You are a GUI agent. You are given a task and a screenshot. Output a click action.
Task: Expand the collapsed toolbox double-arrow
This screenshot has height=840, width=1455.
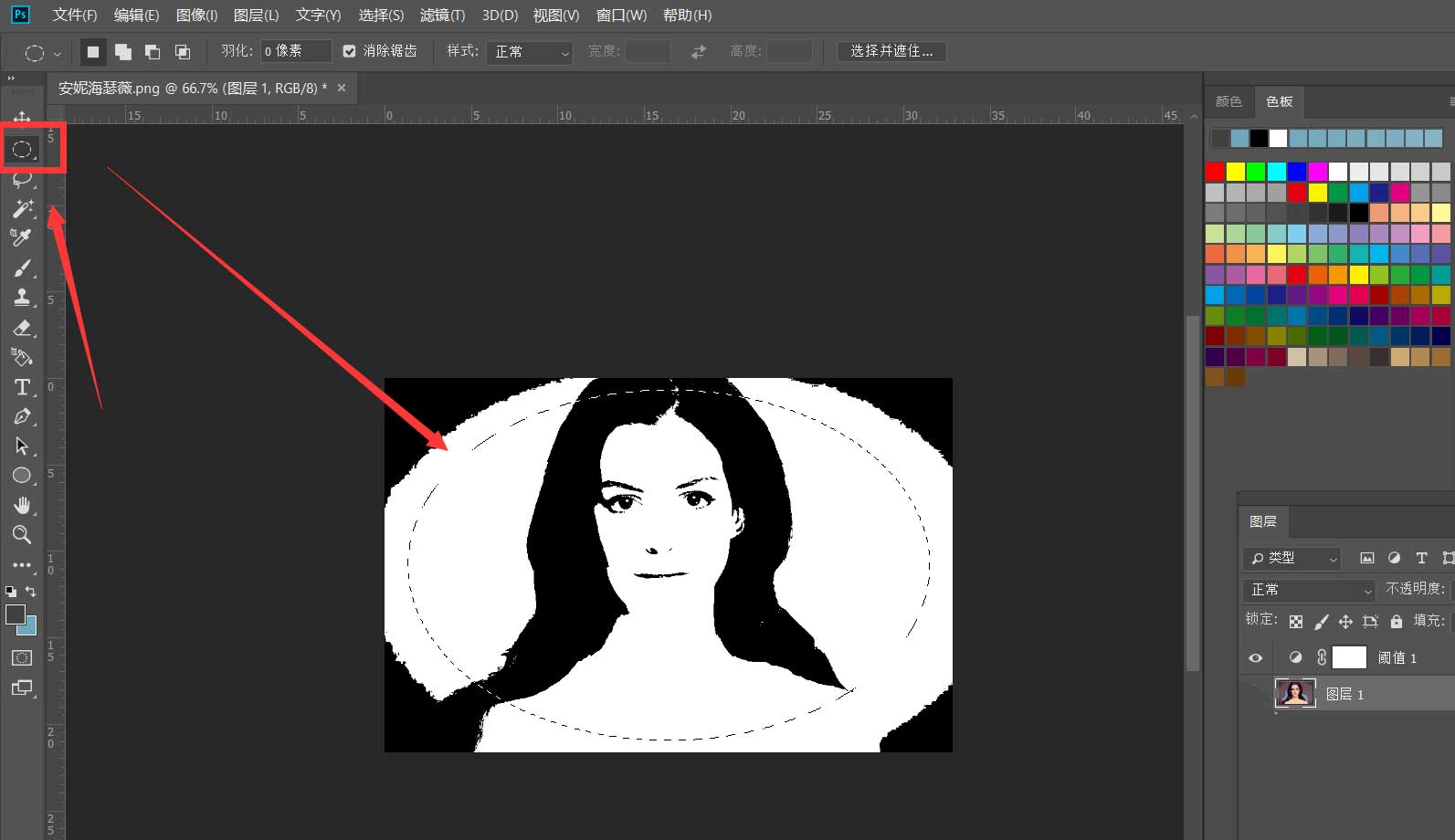click(11, 79)
